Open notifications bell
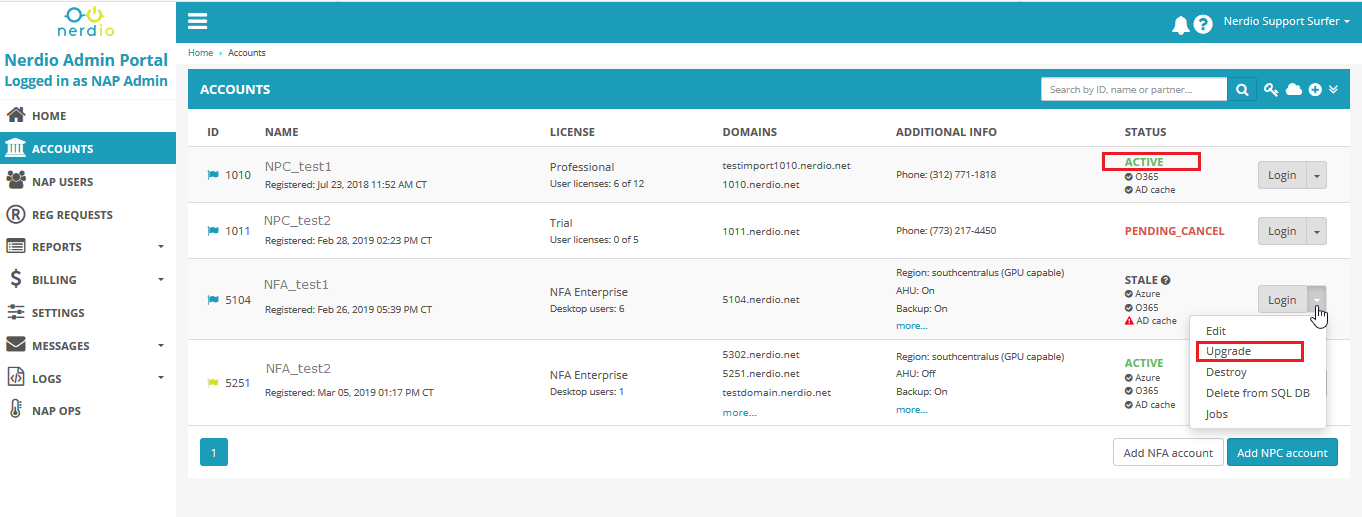Image resolution: width=1362 pixels, height=517 pixels. point(1181,24)
